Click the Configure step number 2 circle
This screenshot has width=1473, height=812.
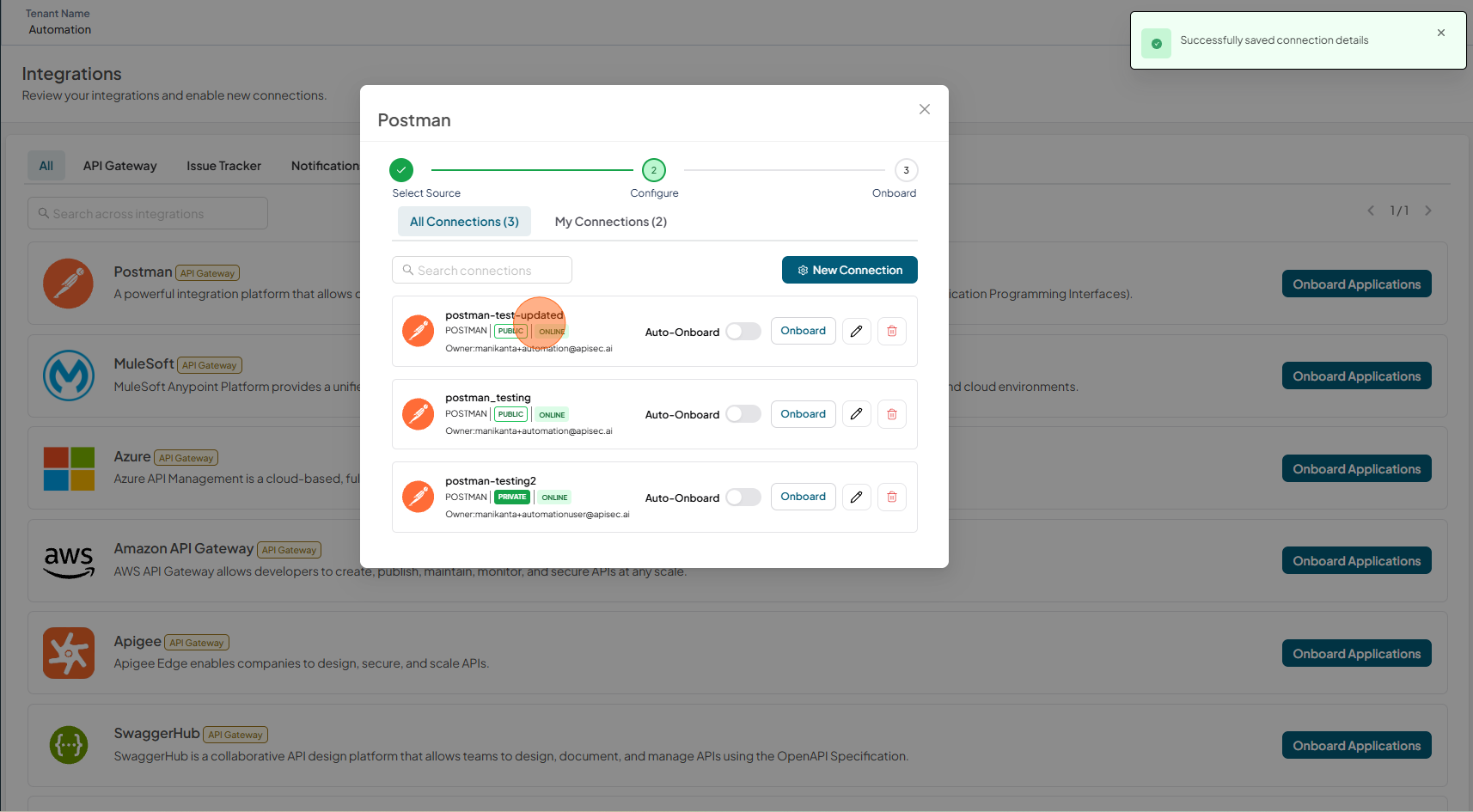[654, 170]
